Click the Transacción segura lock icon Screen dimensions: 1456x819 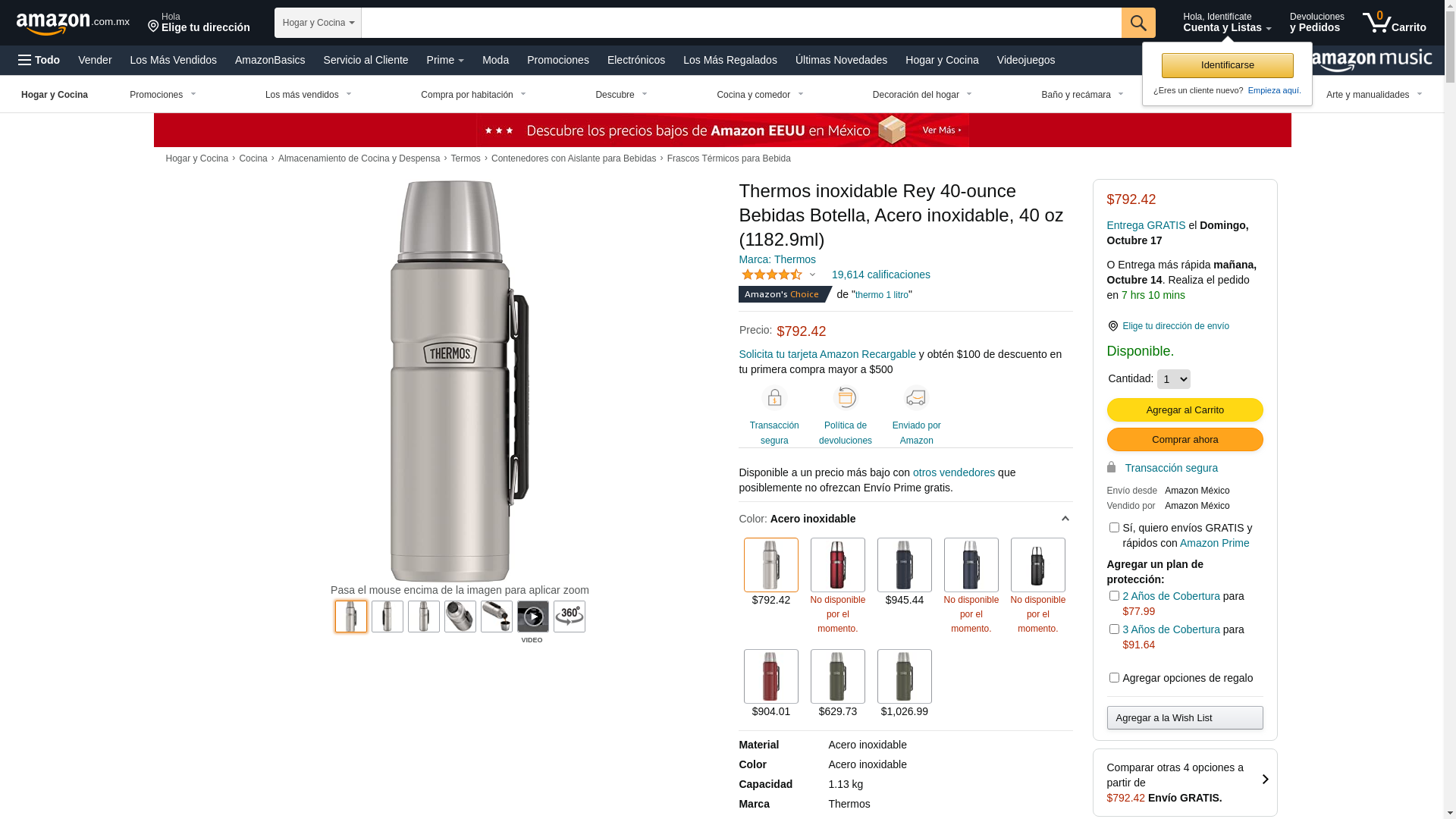(774, 398)
